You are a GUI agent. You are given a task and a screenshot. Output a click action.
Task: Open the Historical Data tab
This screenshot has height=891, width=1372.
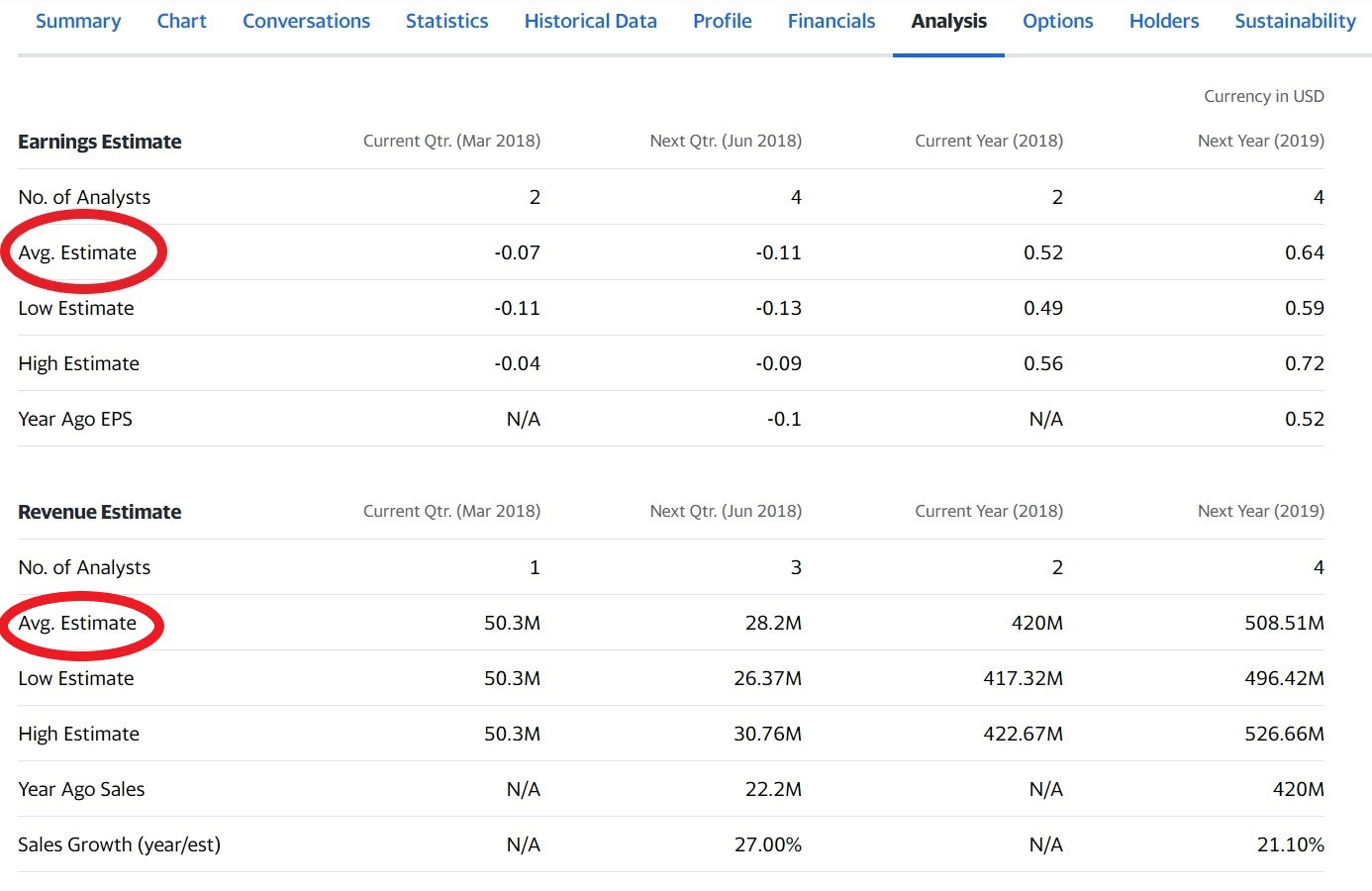pyautogui.click(x=590, y=21)
